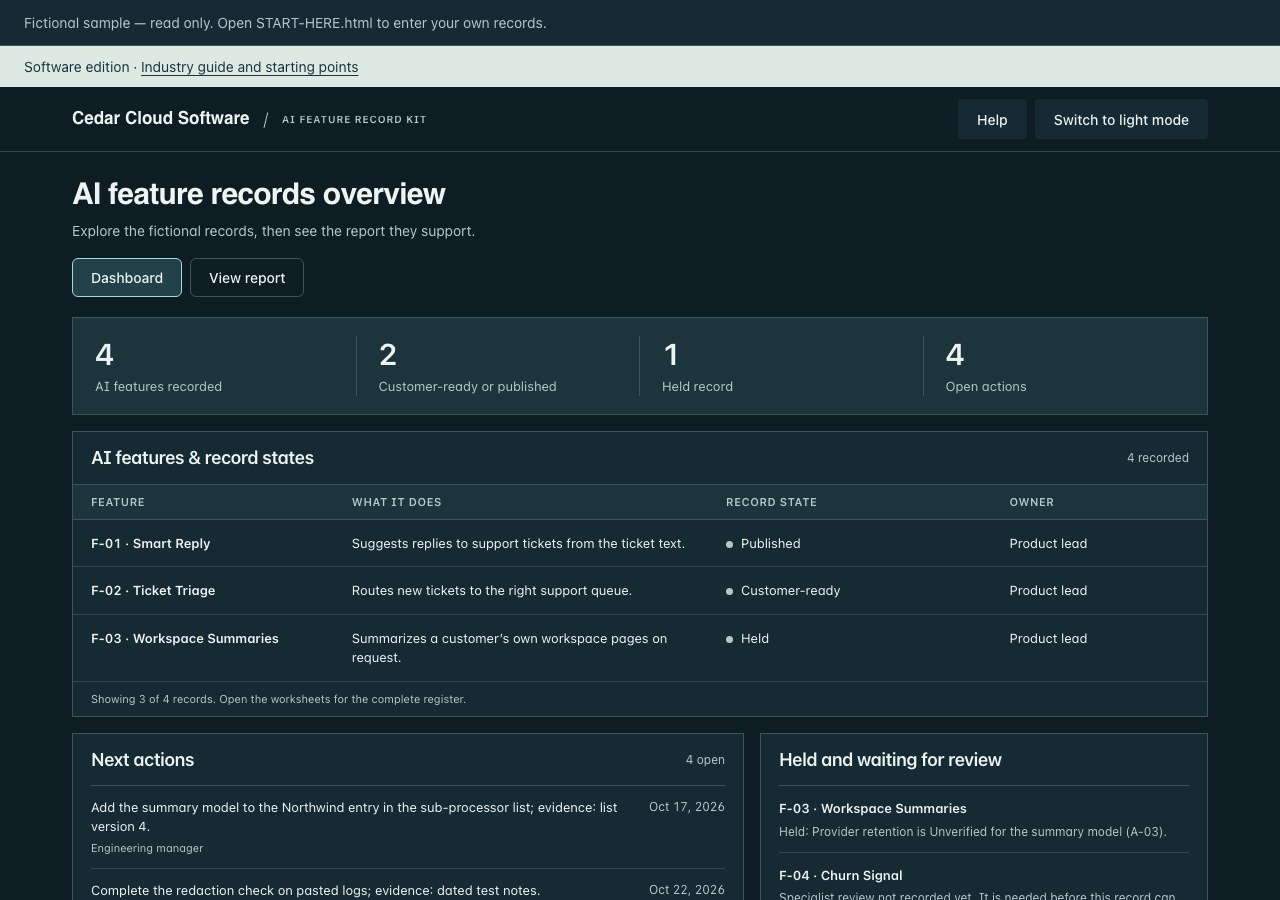This screenshot has width=1280, height=900.
Task: Click the '4 open' count label
Action: [x=705, y=760]
